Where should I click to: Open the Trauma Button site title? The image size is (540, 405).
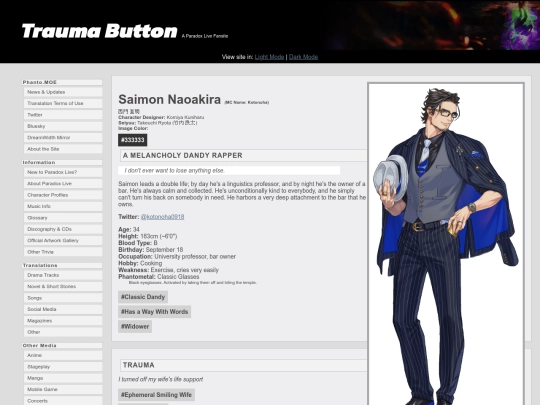click(x=100, y=31)
